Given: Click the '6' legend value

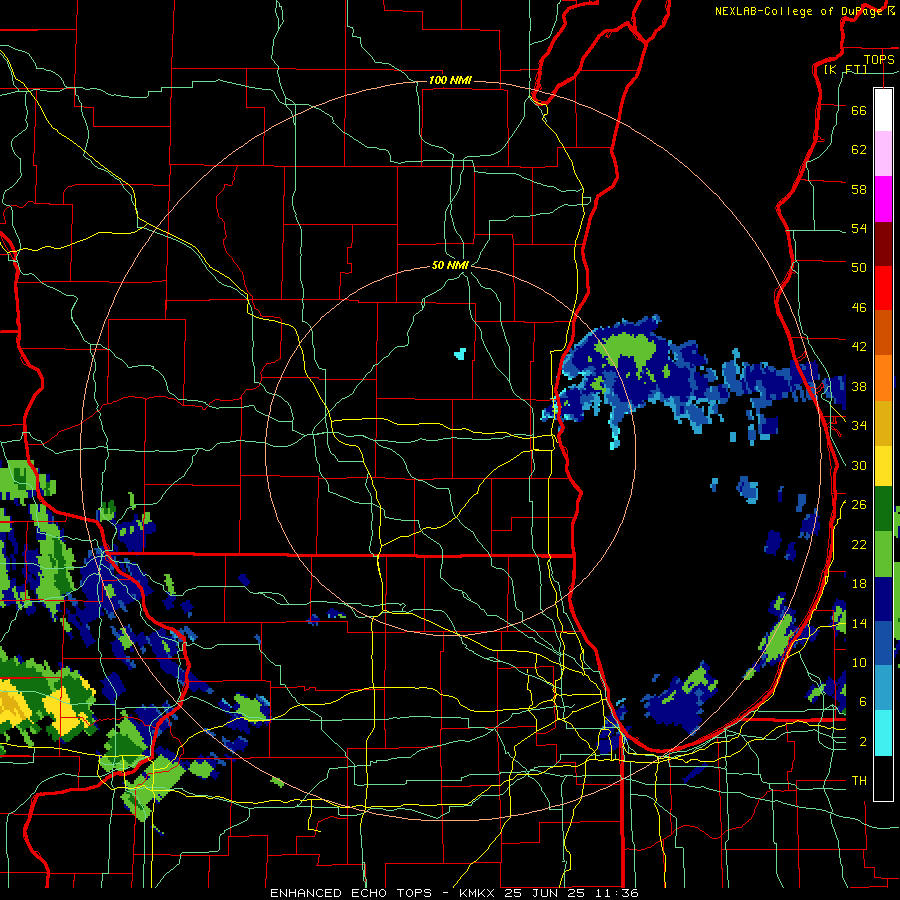Looking at the screenshot, I should 863,702.
